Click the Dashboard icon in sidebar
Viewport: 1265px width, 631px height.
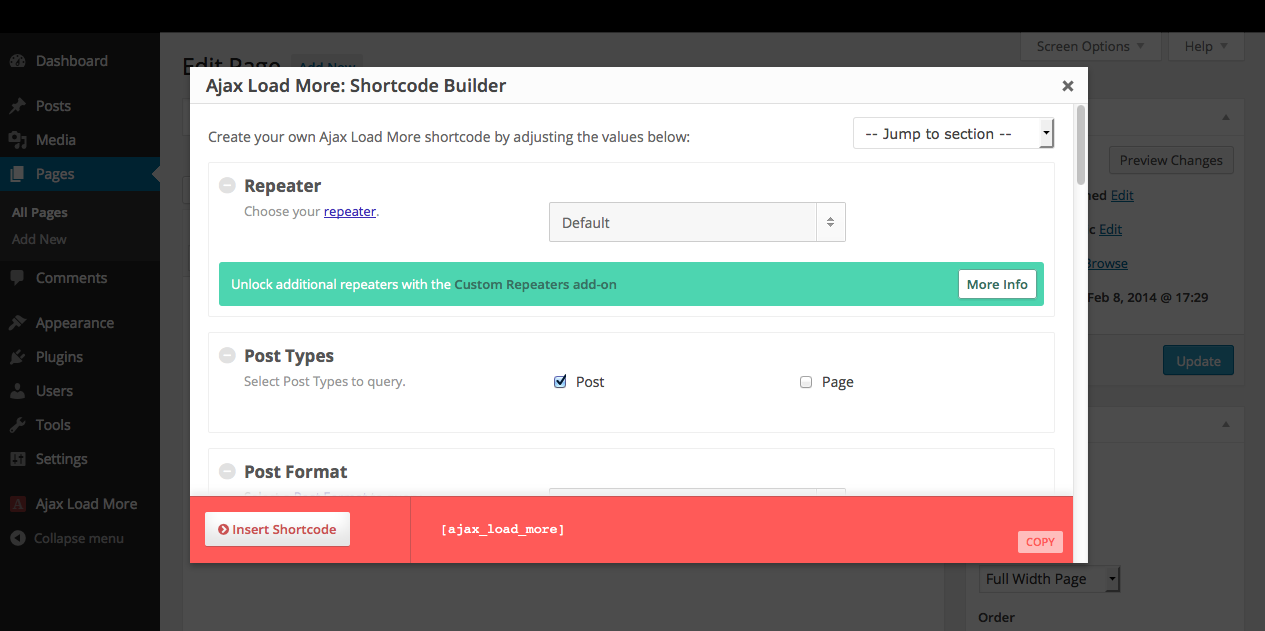[17, 61]
